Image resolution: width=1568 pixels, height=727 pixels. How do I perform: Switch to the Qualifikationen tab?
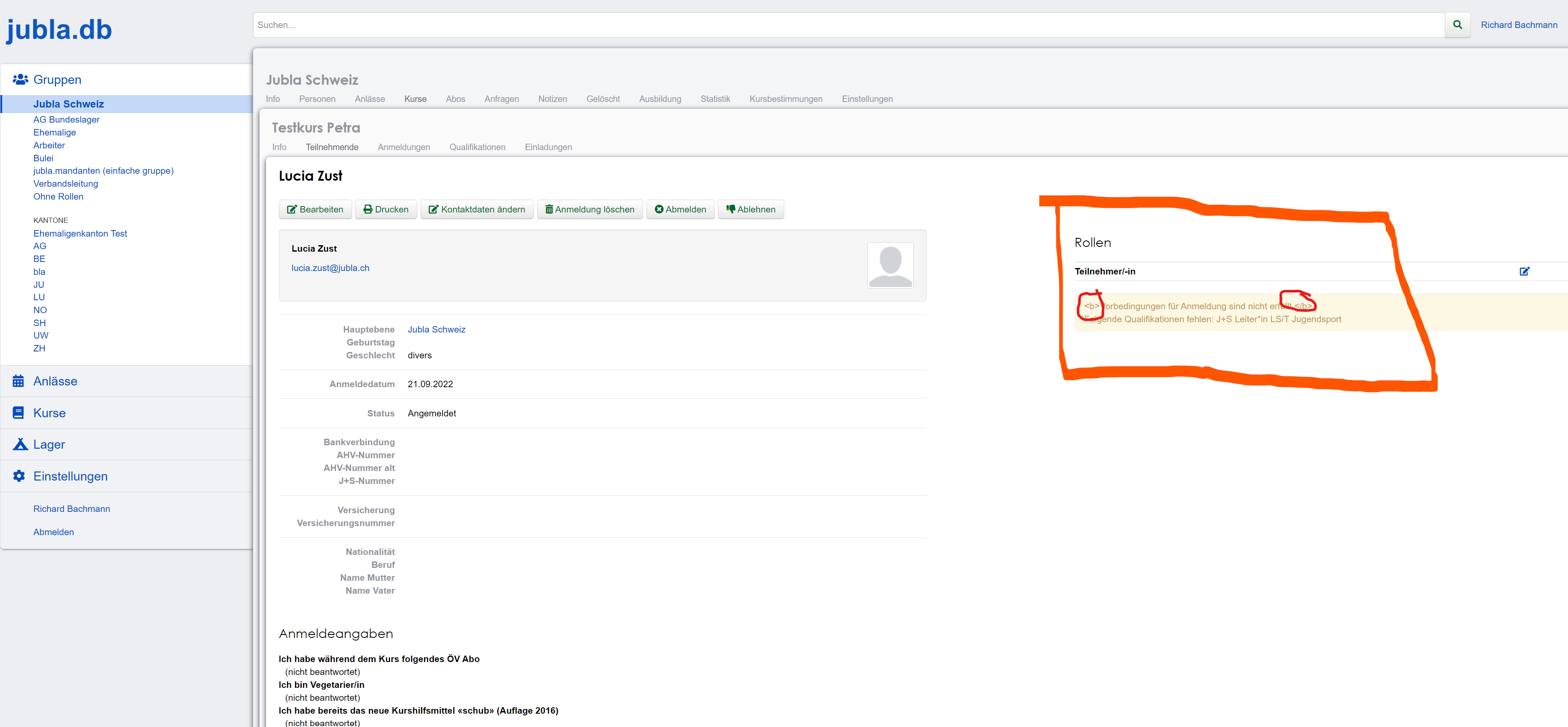(477, 147)
